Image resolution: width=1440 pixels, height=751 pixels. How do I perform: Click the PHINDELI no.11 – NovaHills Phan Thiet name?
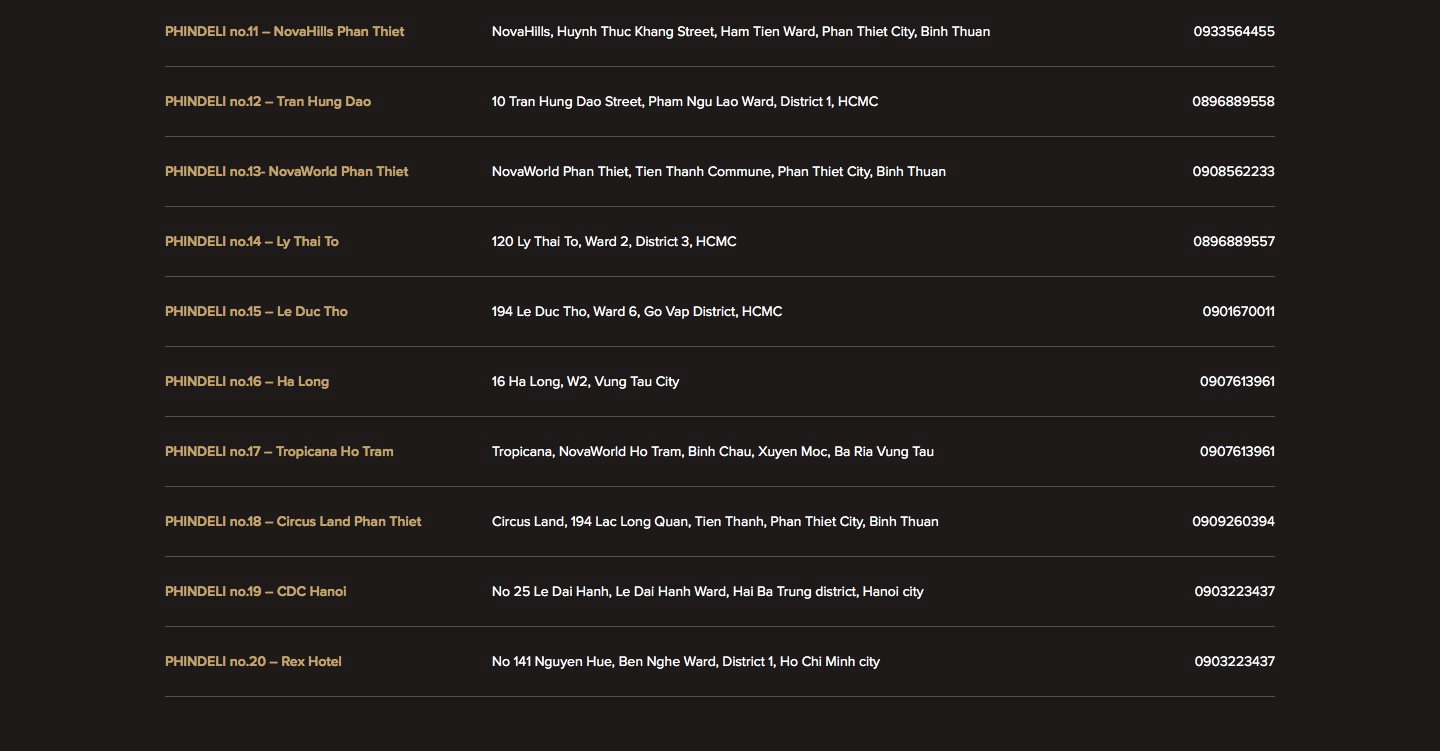coord(284,31)
